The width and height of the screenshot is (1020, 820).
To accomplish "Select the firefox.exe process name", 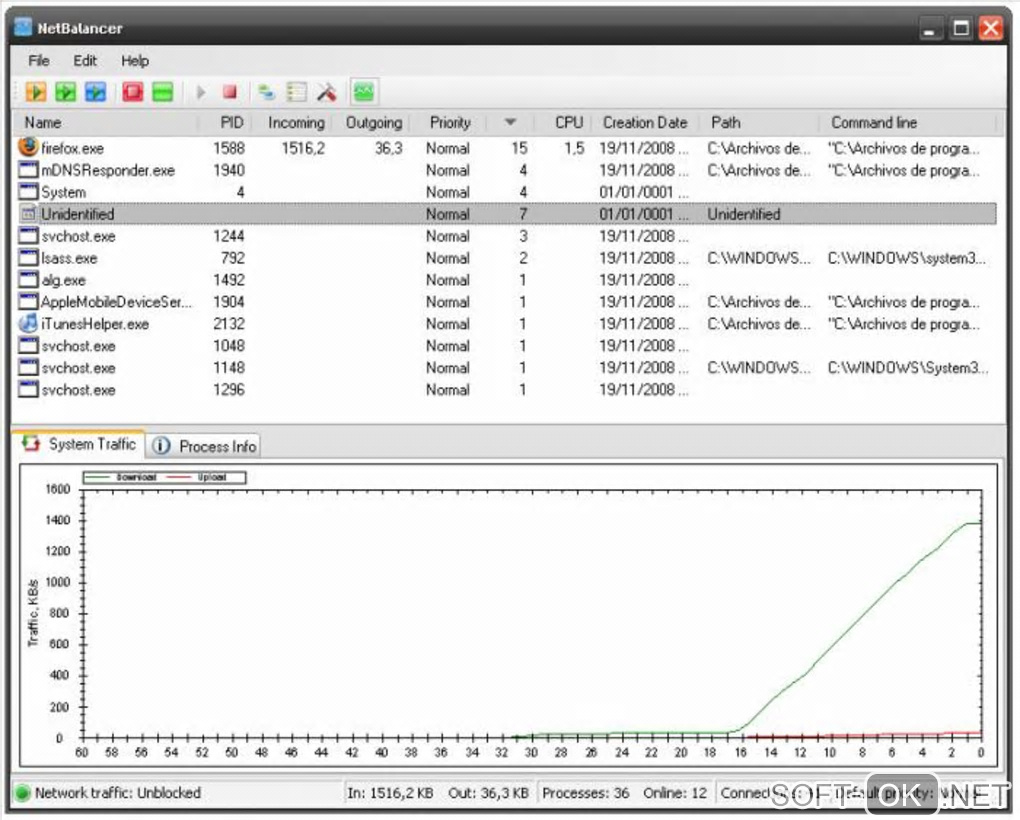I will (72, 148).
